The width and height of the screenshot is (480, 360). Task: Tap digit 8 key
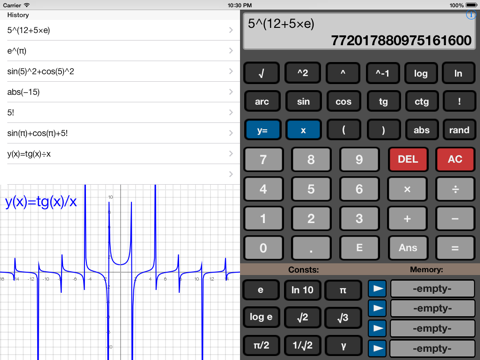tap(311, 159)
